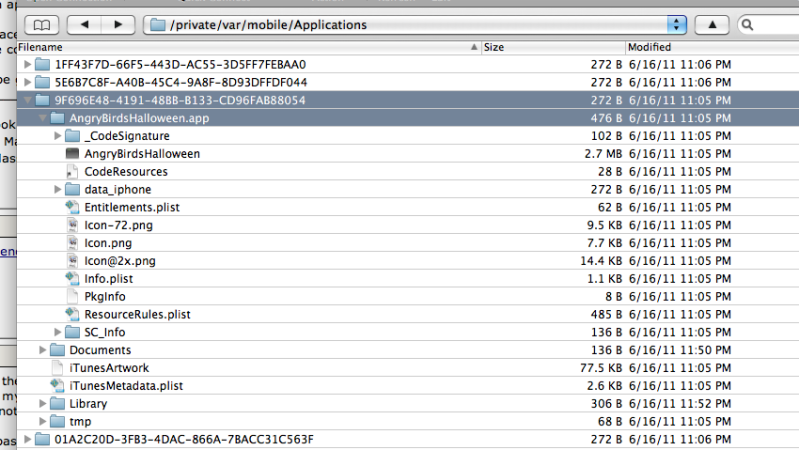Screen dimensions: 799x450
Task: Click the _CodeSignature folder icon
Action: pyautogui.click(x=72, y=136)
